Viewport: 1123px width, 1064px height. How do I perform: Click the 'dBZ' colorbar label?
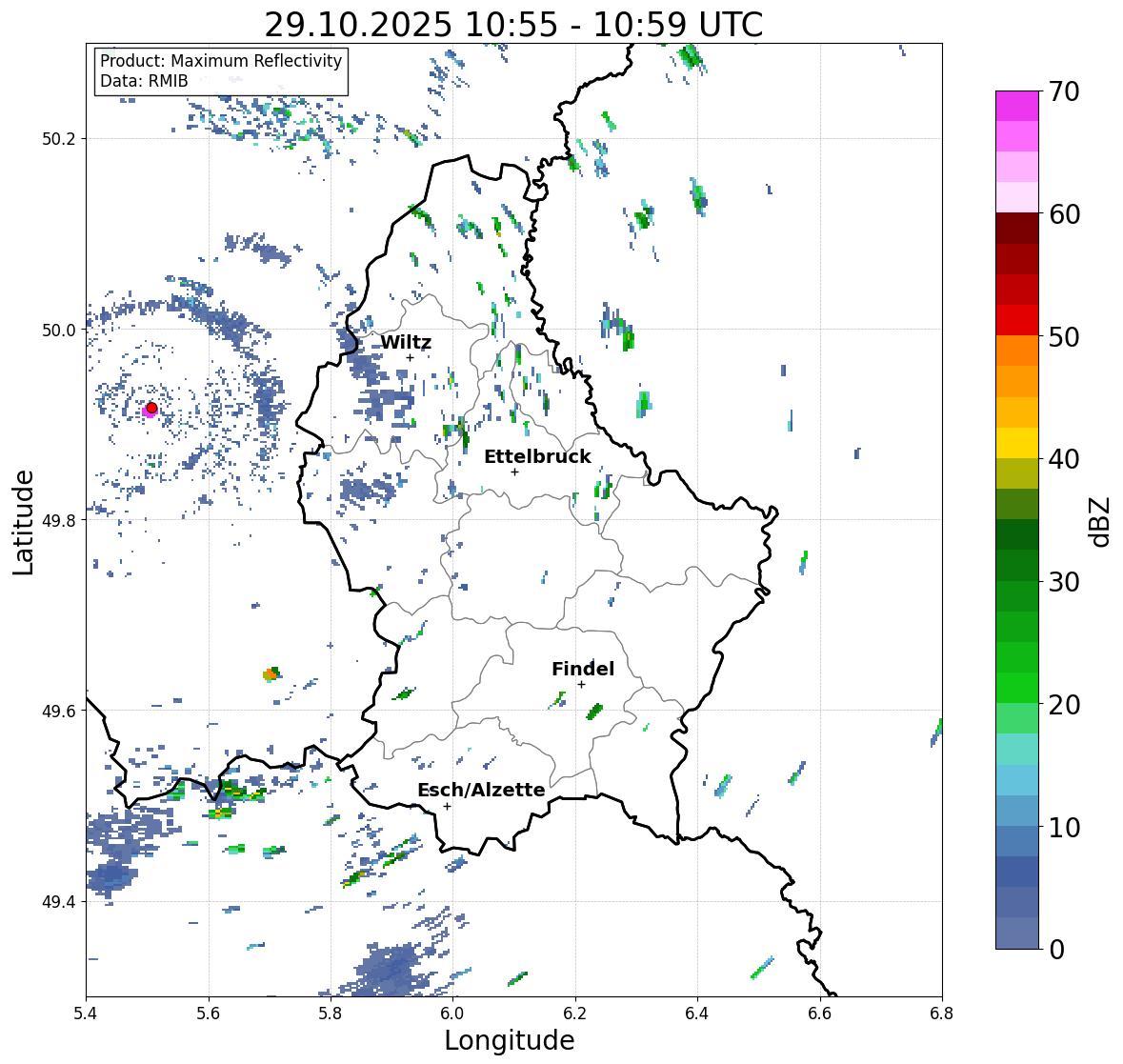pos(1101,521)
